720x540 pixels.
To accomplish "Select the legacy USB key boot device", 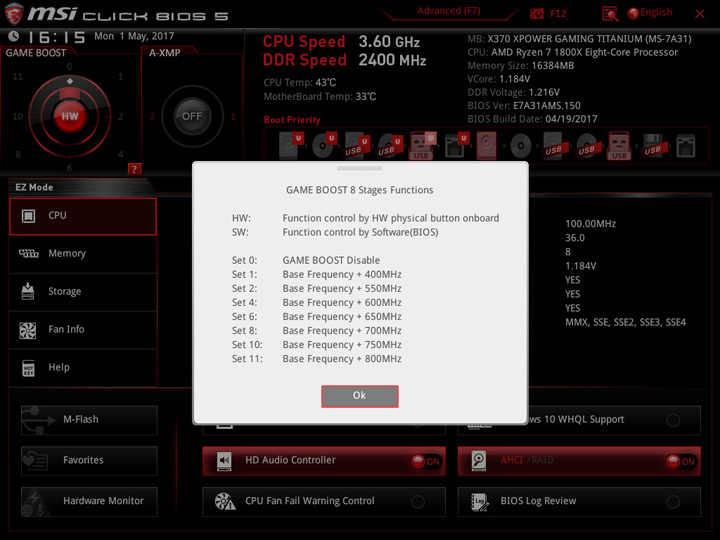I will tap(619, 146).
